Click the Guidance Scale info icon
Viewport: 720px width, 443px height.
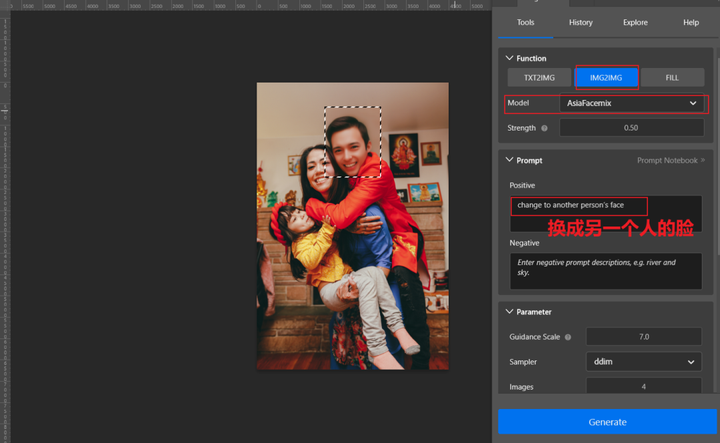point(568,337)
